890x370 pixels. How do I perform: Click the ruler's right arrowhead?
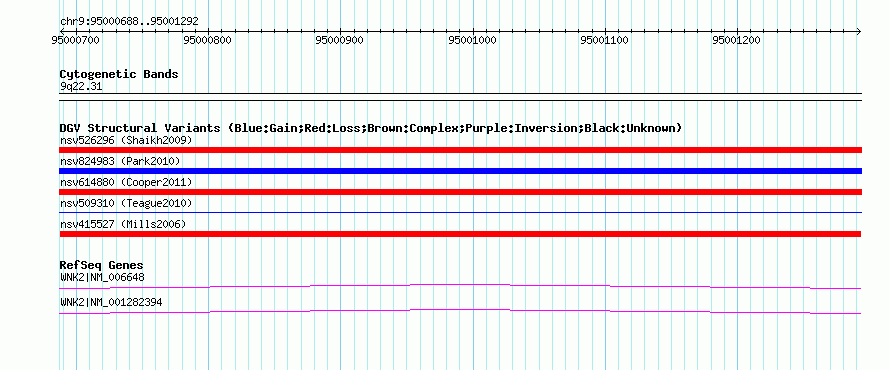pos(858,31)
